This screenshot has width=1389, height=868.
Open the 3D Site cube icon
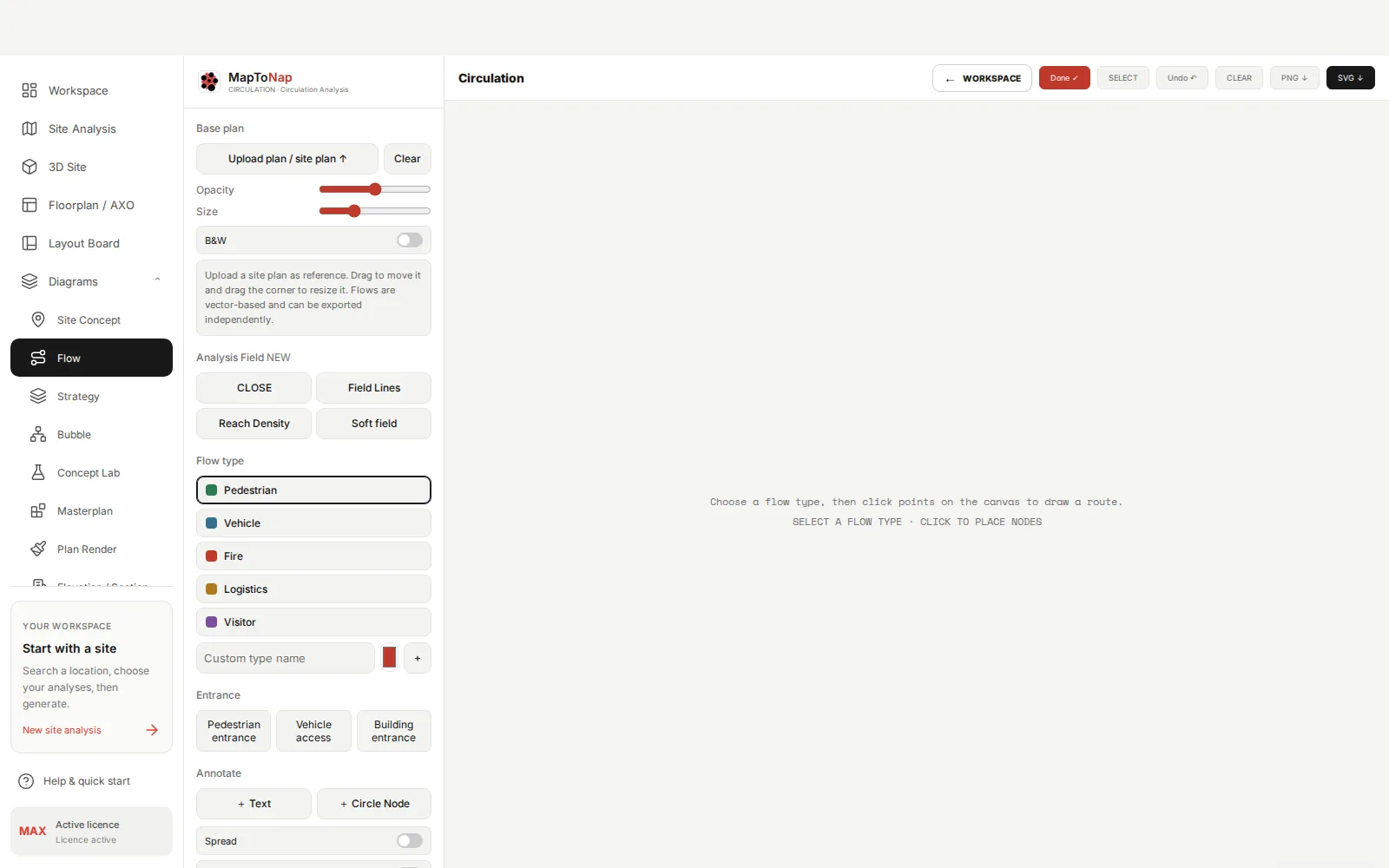pos(30,167)
